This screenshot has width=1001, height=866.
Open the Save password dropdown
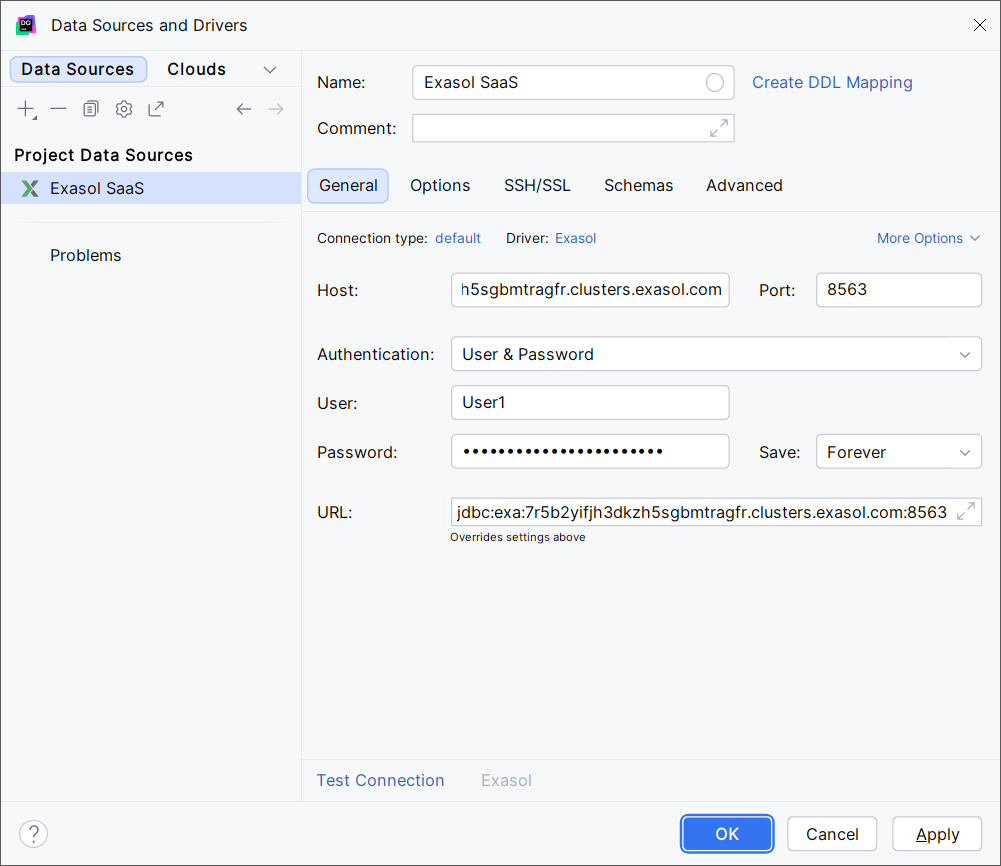tap(897, 451)
